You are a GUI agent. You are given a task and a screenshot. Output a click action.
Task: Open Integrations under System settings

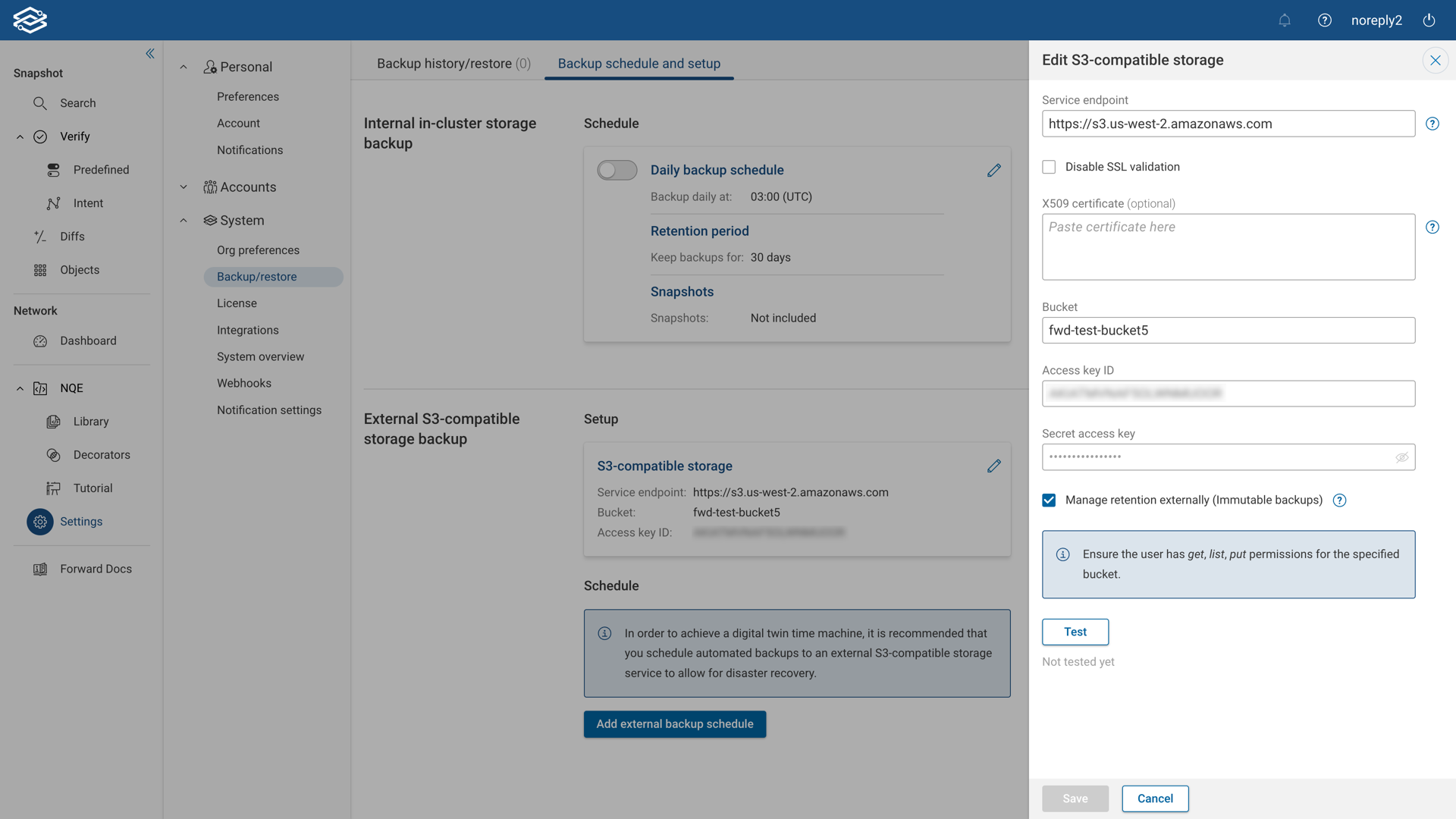(247, 330)
